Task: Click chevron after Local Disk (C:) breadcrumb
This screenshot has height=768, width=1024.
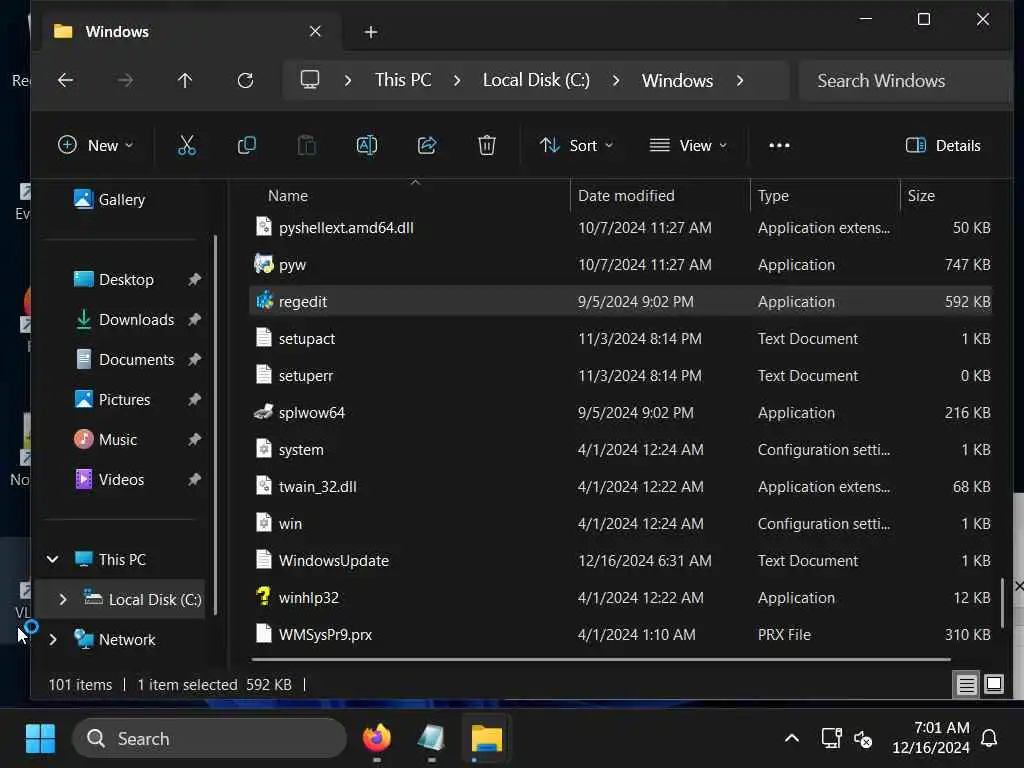Action: pos(616,80)
